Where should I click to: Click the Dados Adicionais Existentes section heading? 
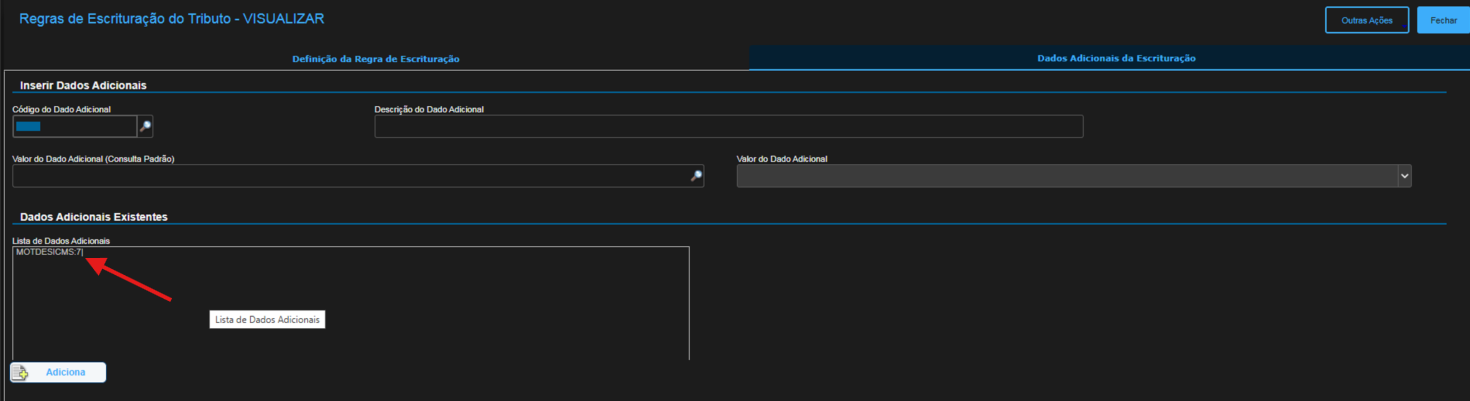[x=94, y=217]
